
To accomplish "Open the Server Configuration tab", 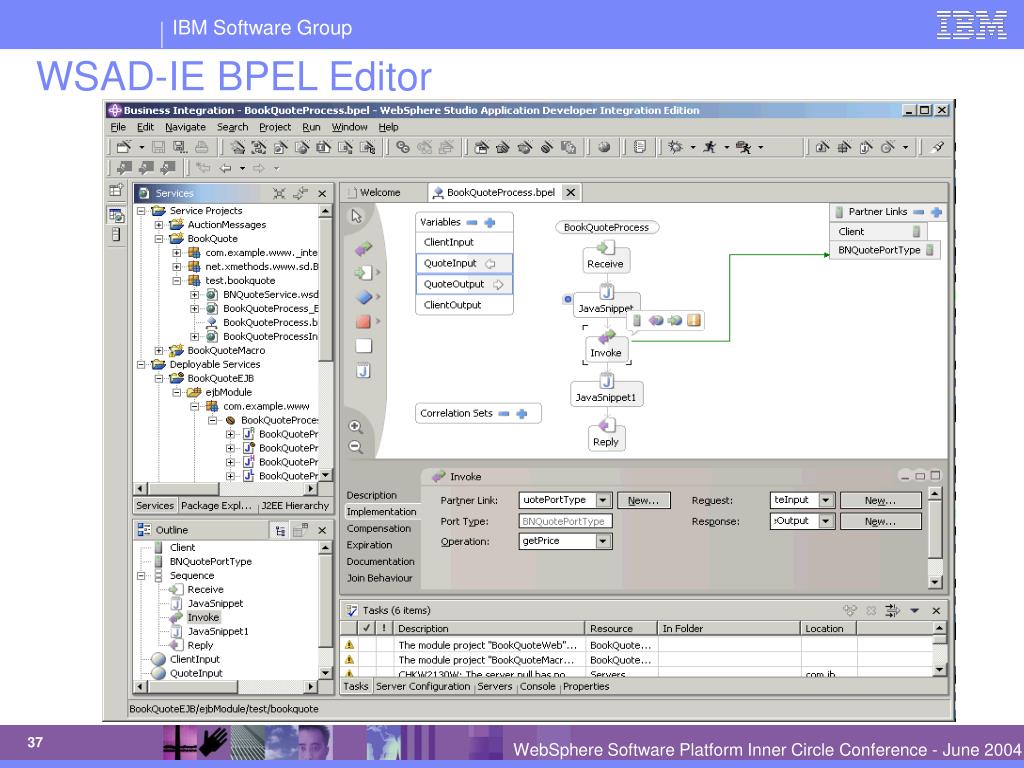I will coord(423,687).
